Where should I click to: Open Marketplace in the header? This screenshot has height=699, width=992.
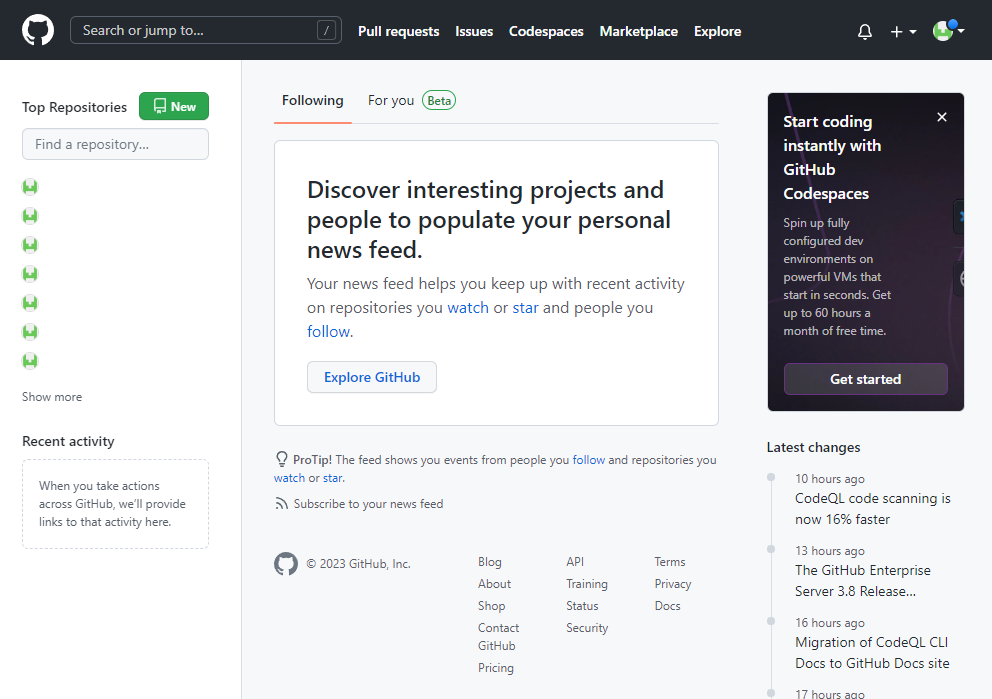pos(638,31)
